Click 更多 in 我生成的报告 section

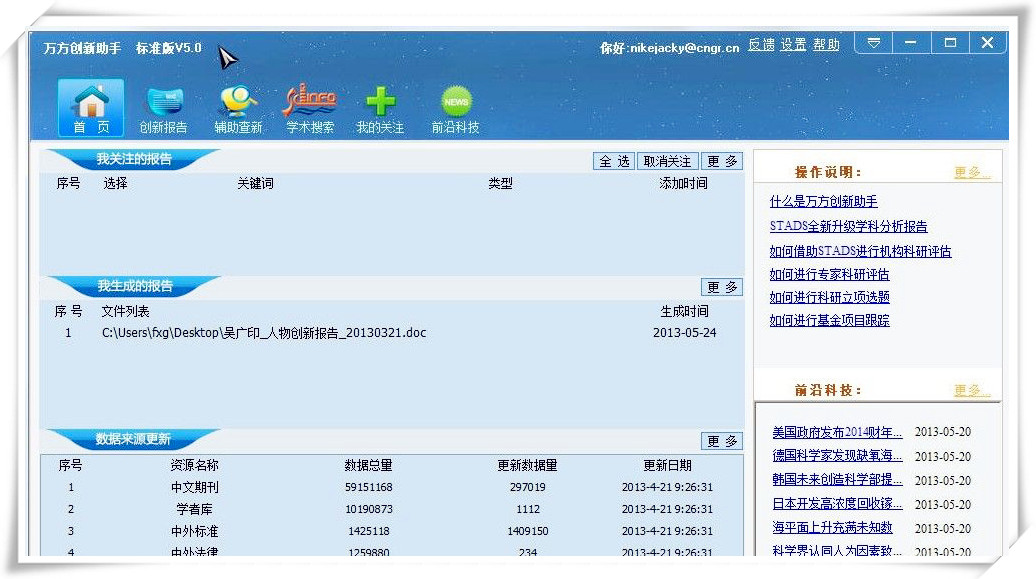point(722,287)
